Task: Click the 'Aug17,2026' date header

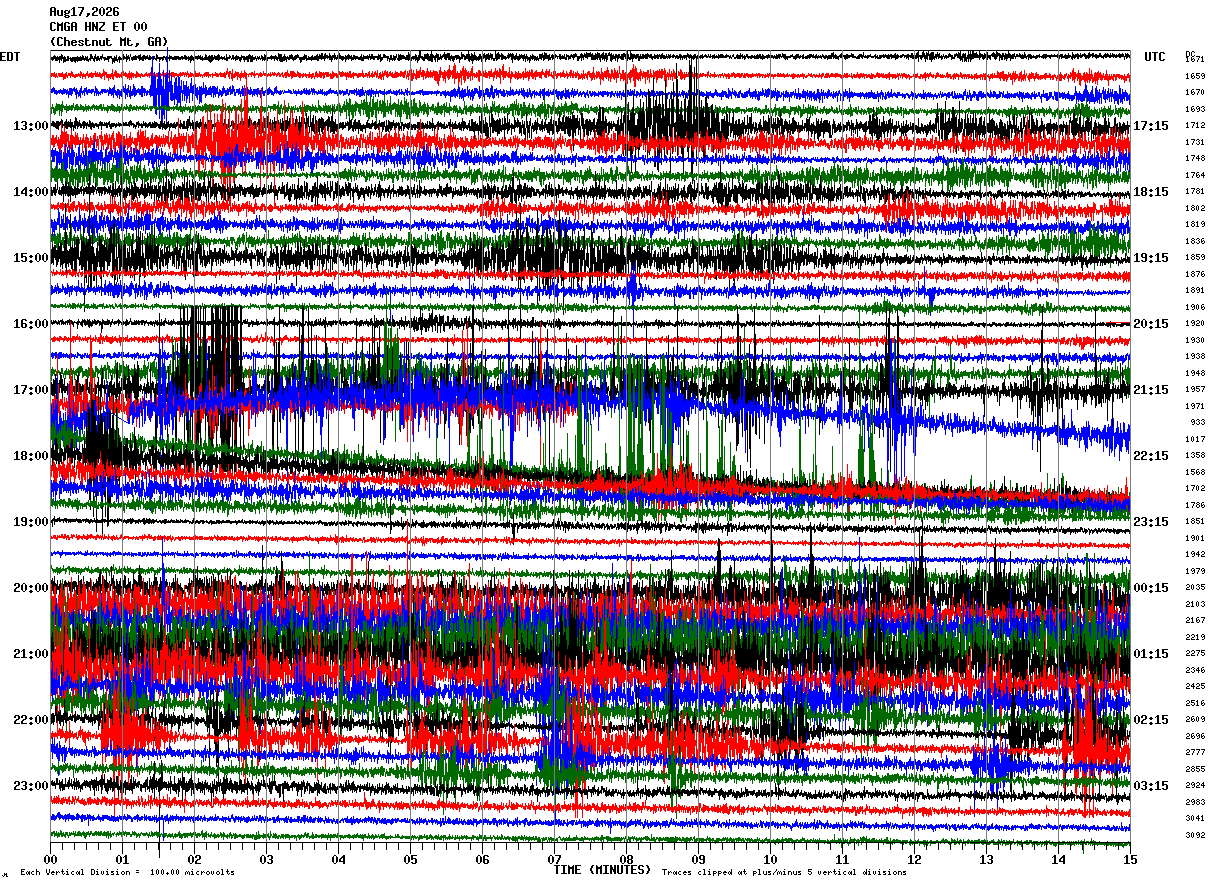Action: tap(84, 12)
